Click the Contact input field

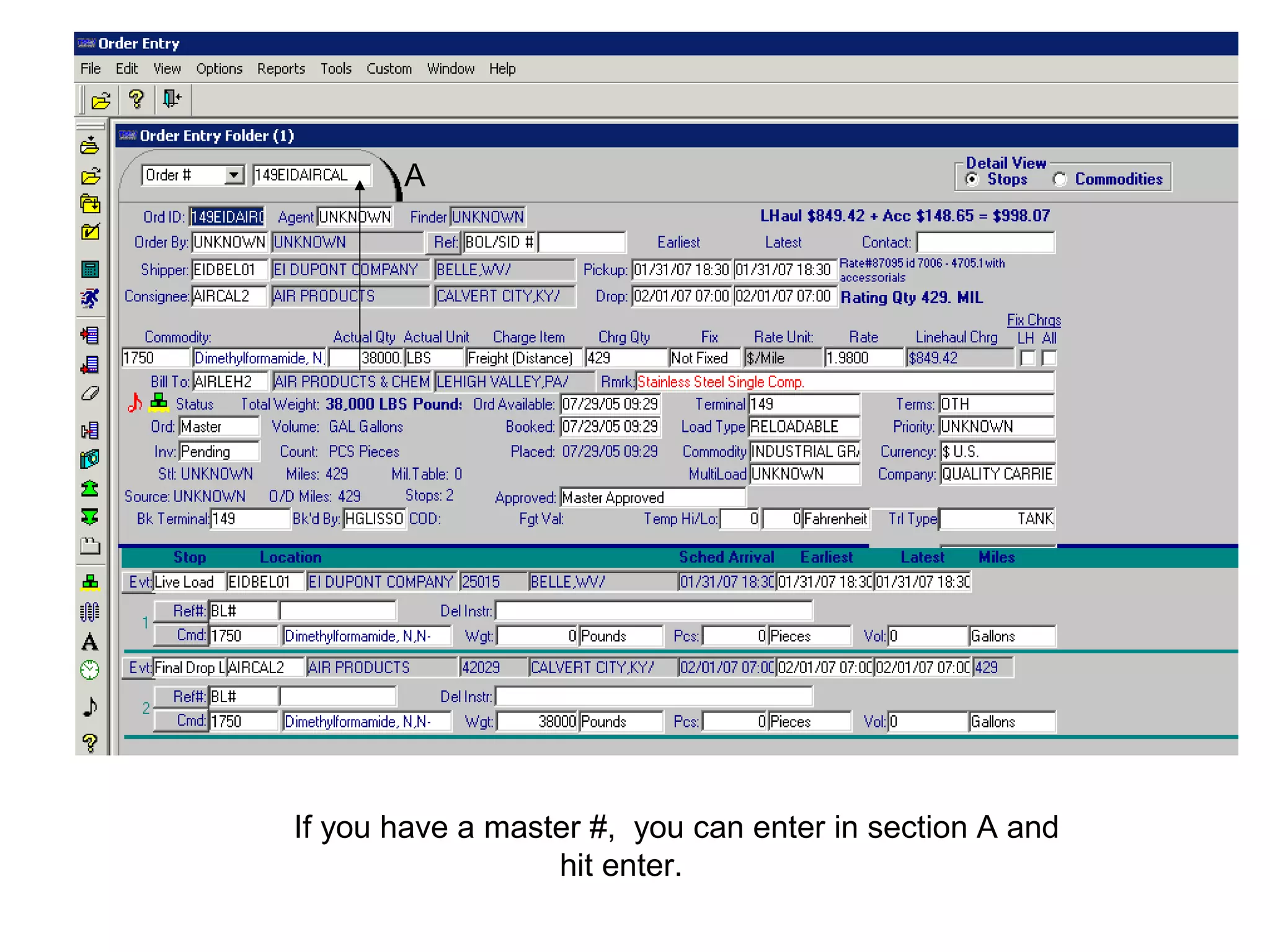(x=985, y=242)
